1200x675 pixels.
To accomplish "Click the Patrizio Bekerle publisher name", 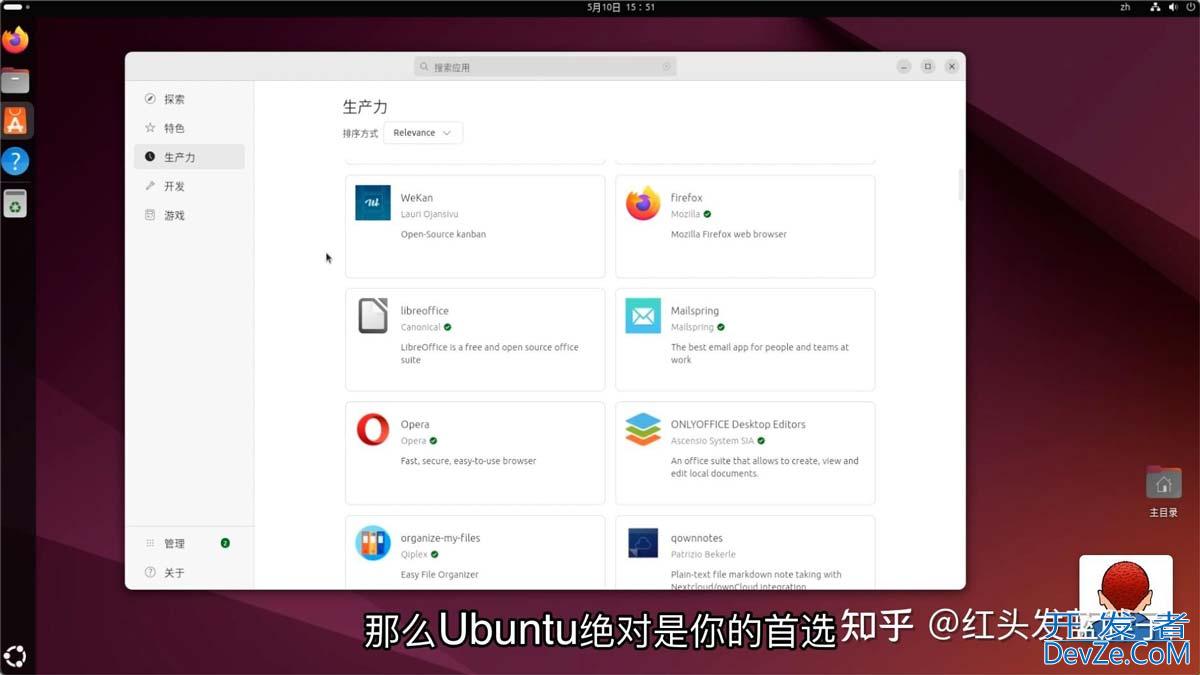I will point(703,554).
